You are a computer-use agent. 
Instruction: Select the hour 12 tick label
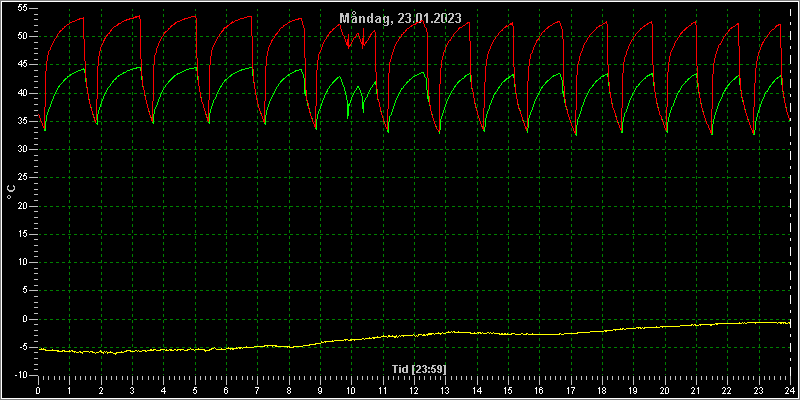coord(413,390)
